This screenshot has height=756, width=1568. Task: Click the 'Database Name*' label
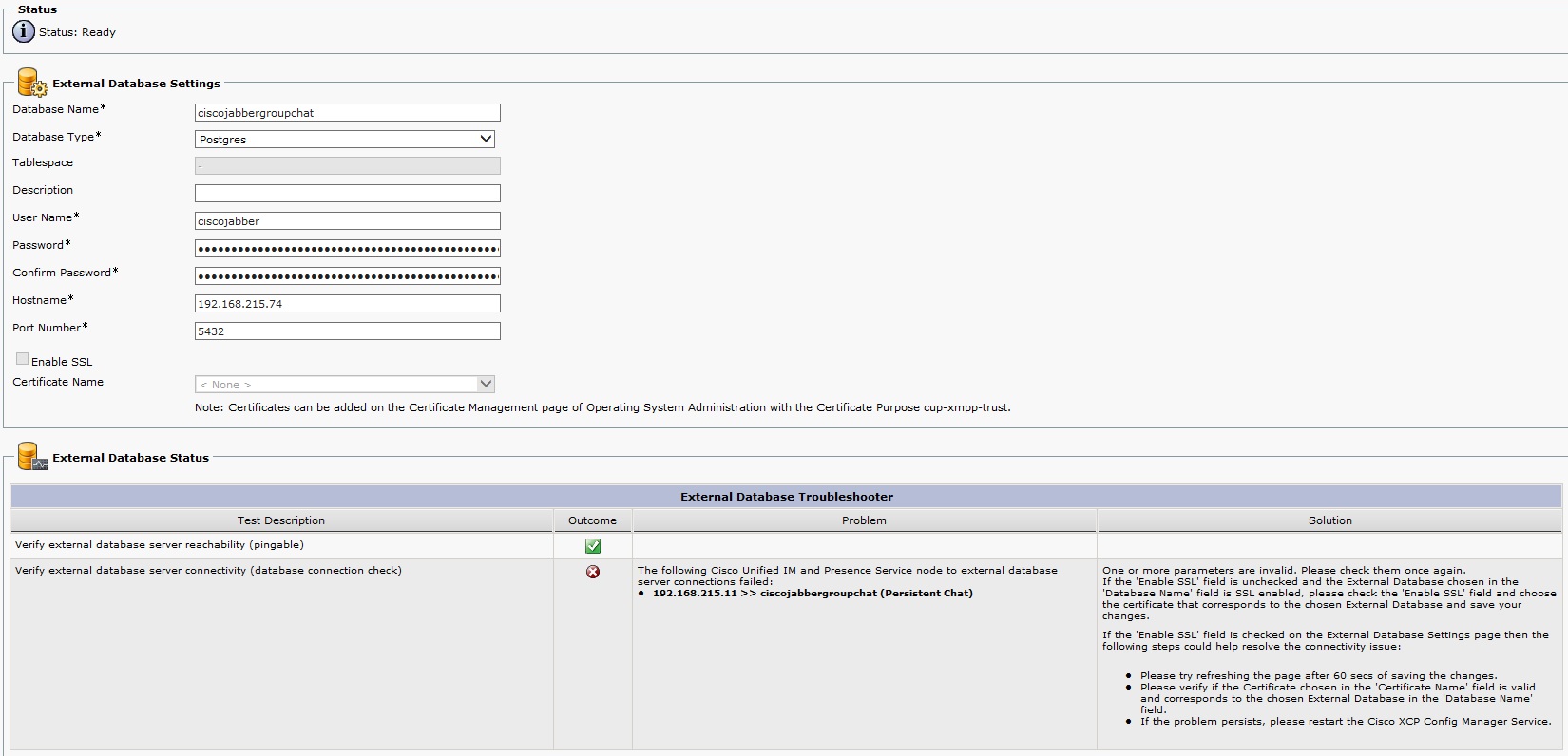tap(59, 109)
